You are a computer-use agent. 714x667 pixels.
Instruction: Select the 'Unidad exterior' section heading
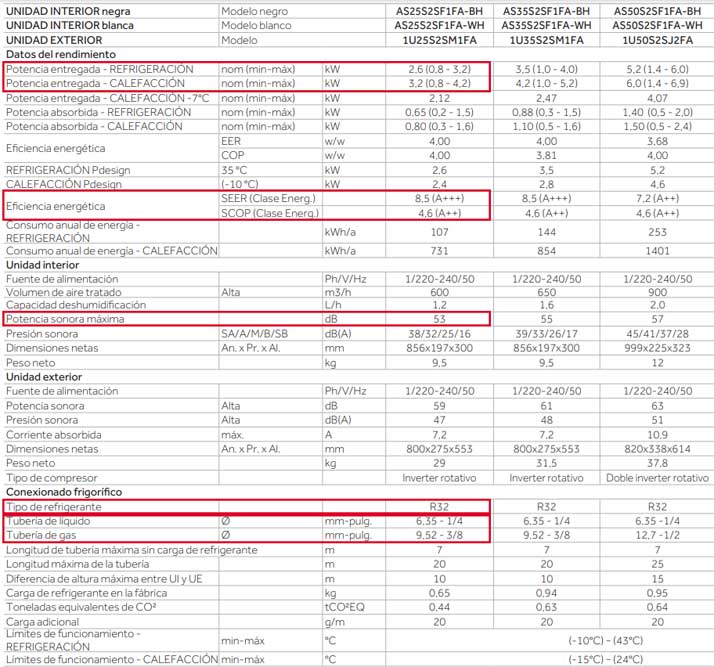coord(44,377)
